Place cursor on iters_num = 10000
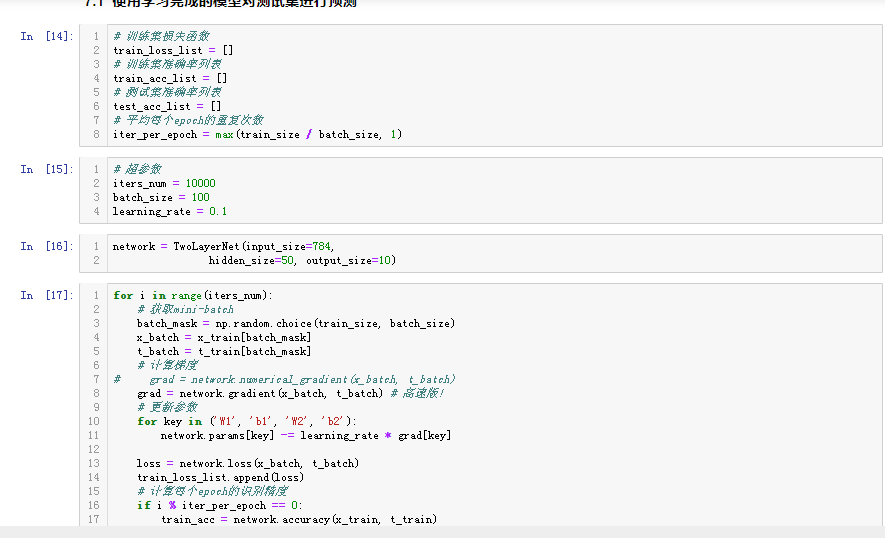885x538 pixels. [164, 183]
